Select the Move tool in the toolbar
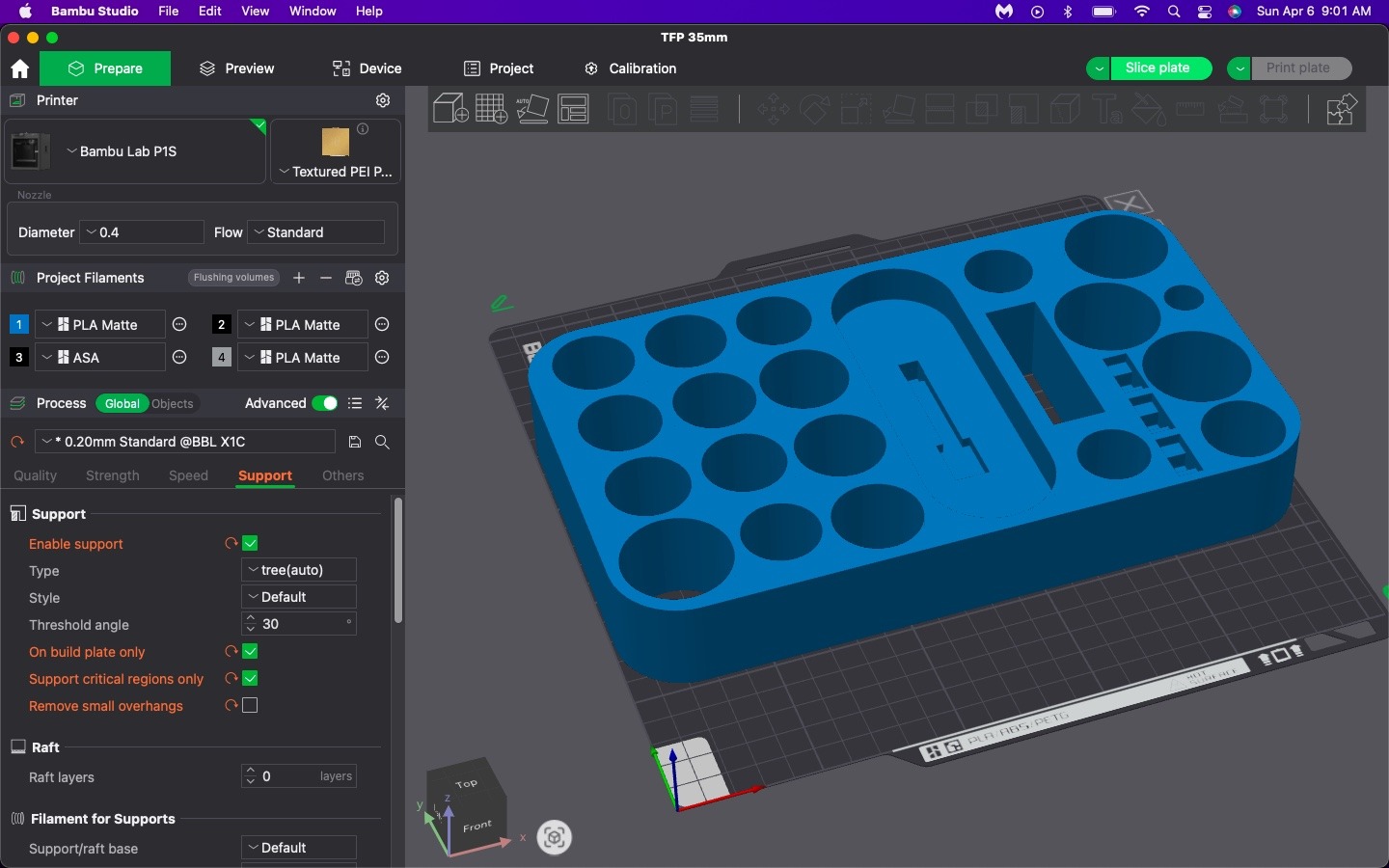1389x868 pixels. tap(774, 109)
